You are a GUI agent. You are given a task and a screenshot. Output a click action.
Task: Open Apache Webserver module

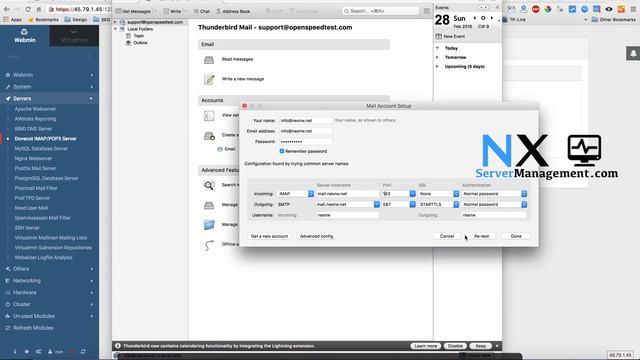point(35,109)
